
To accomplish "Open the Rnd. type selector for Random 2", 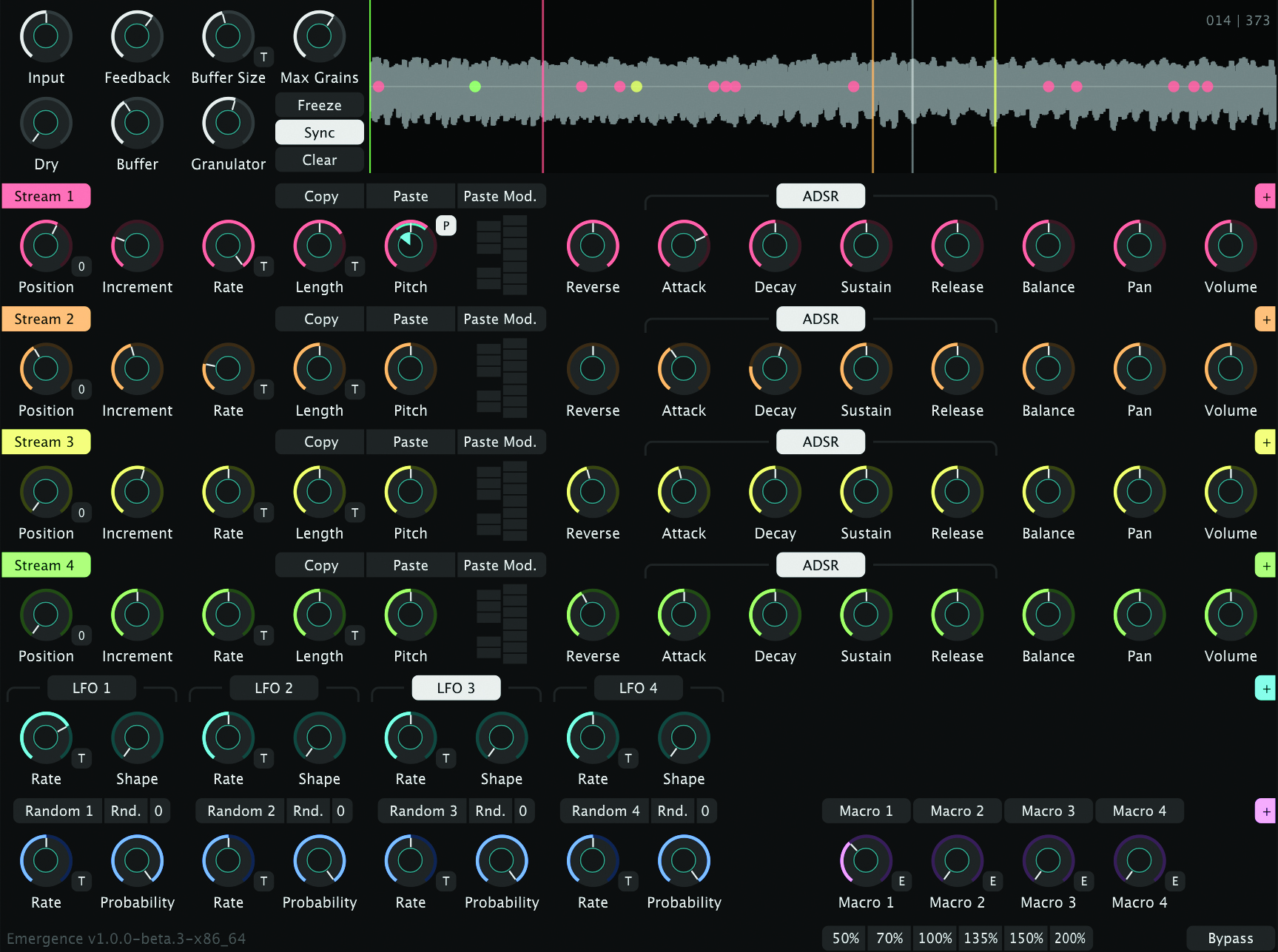I will [308, 811].
